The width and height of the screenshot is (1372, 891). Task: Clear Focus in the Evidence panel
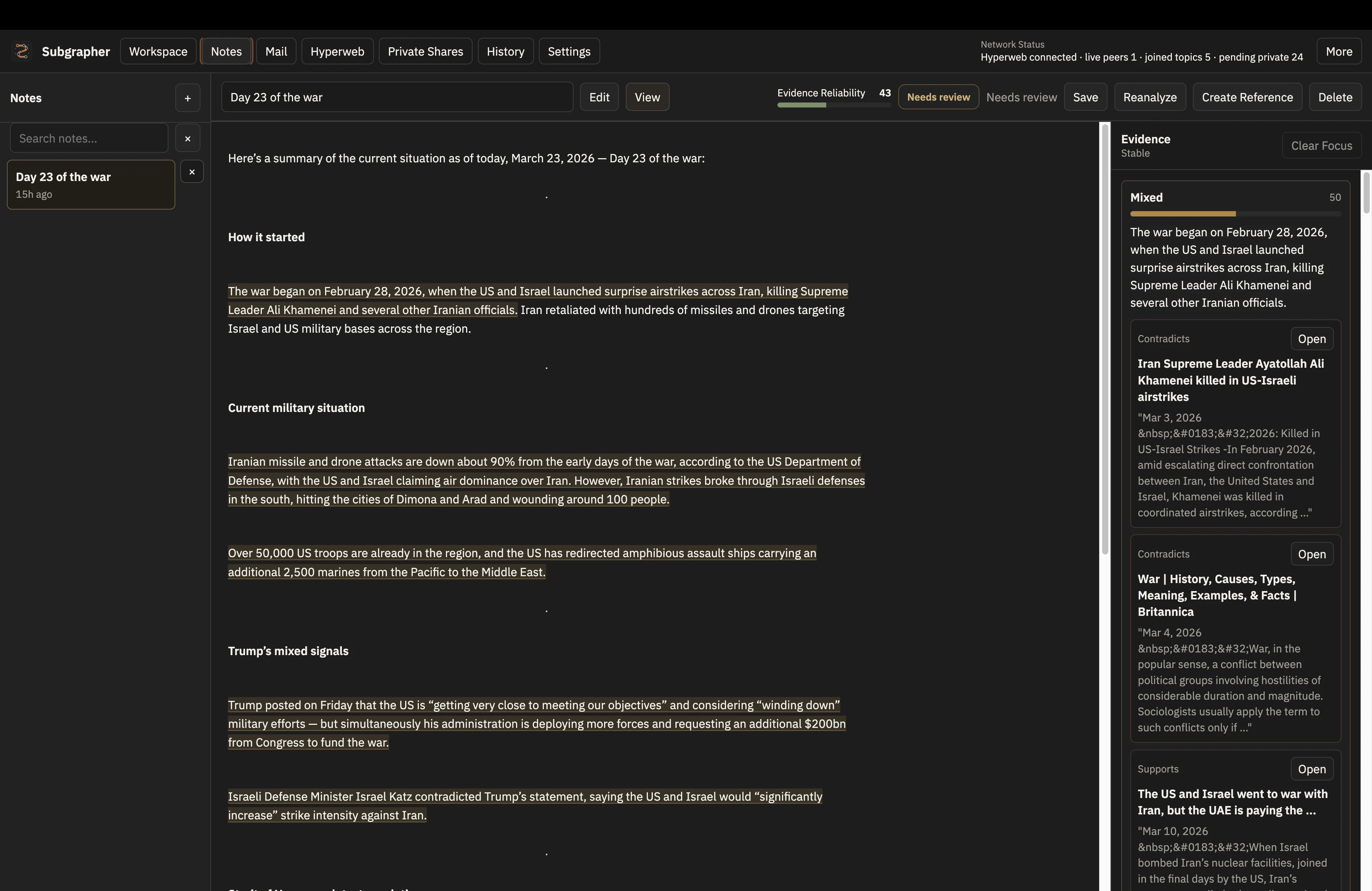coord(1322,145)
